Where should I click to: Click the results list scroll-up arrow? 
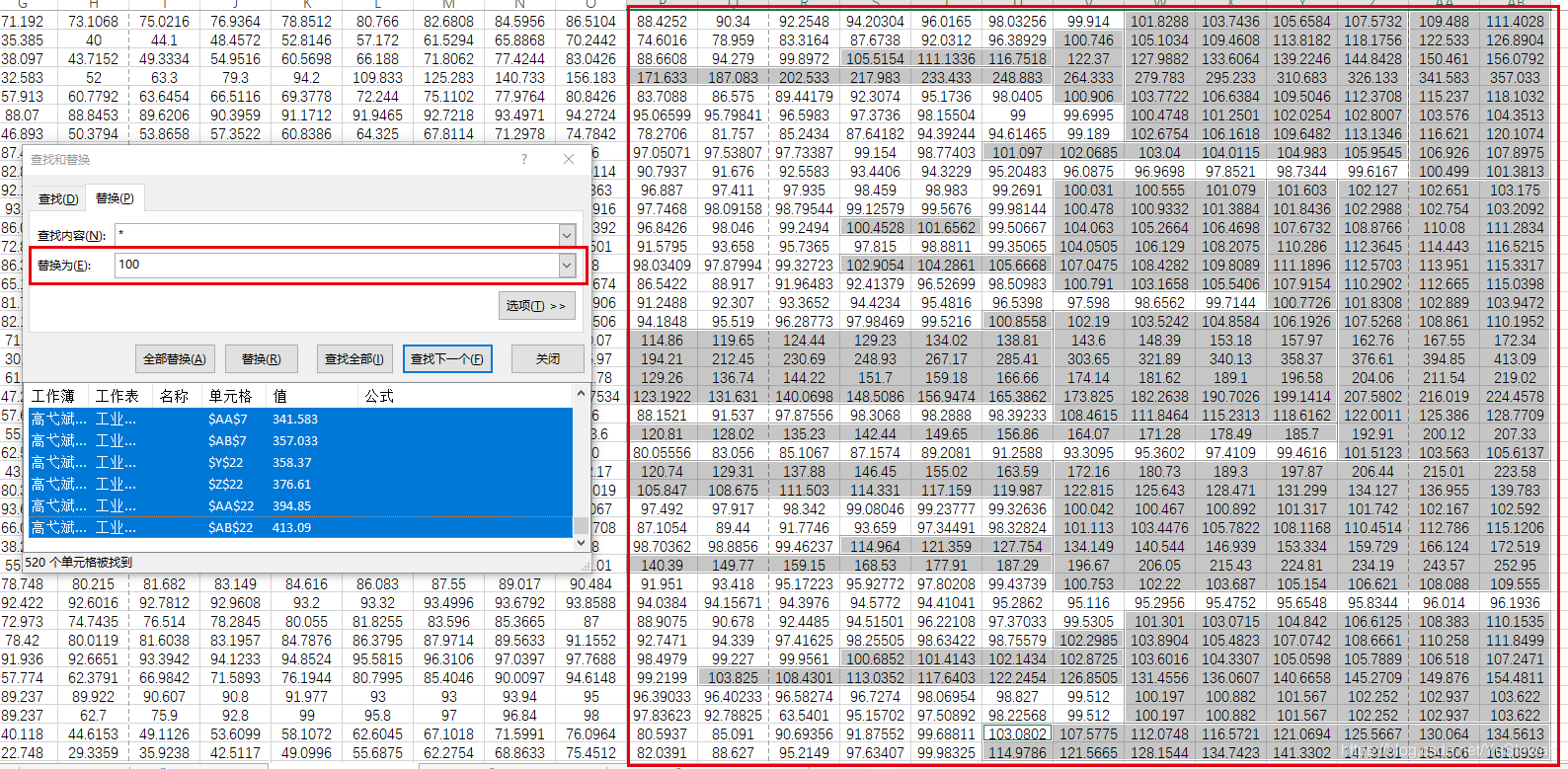(581, 395)
